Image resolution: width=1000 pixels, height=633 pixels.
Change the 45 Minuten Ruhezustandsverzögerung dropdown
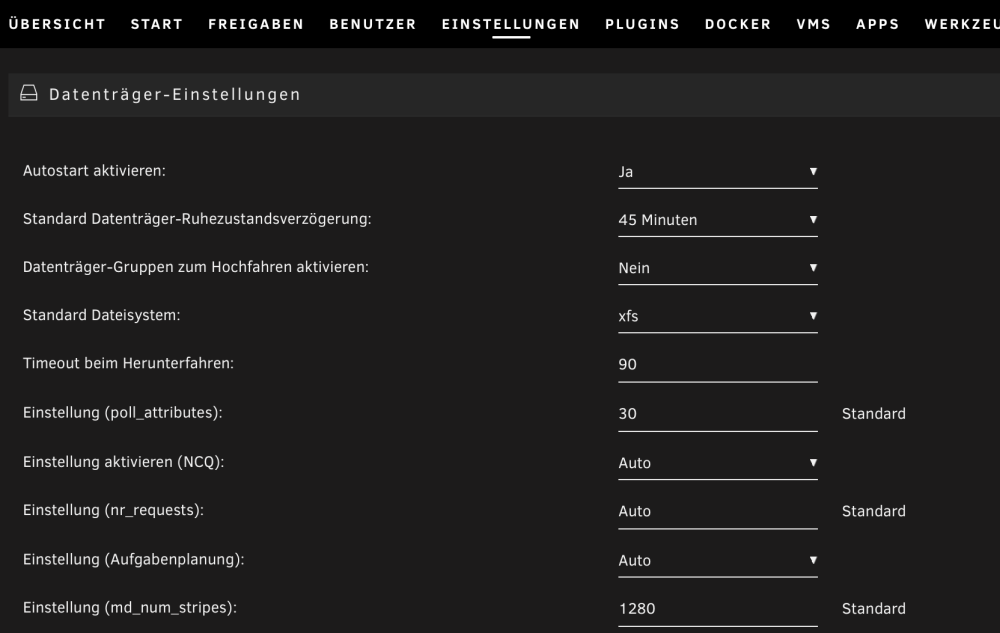point(717,220)
